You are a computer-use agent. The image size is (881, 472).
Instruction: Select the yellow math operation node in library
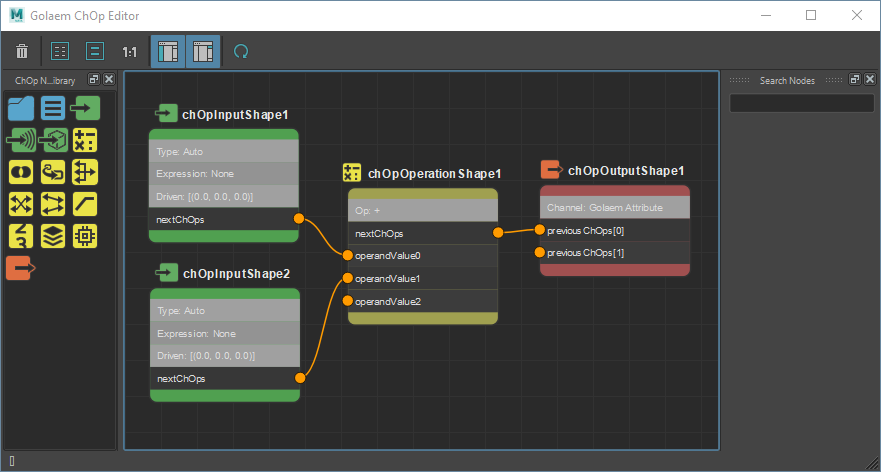pyautogui.click(x=85, y=140)
